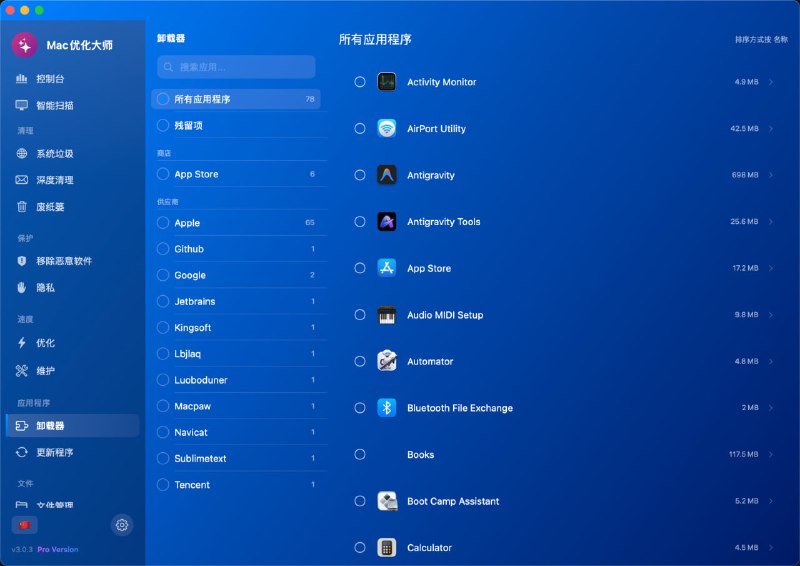
Task: Click the Mac优化大师 sparkle logo icon
Action: tap(24, 45)
